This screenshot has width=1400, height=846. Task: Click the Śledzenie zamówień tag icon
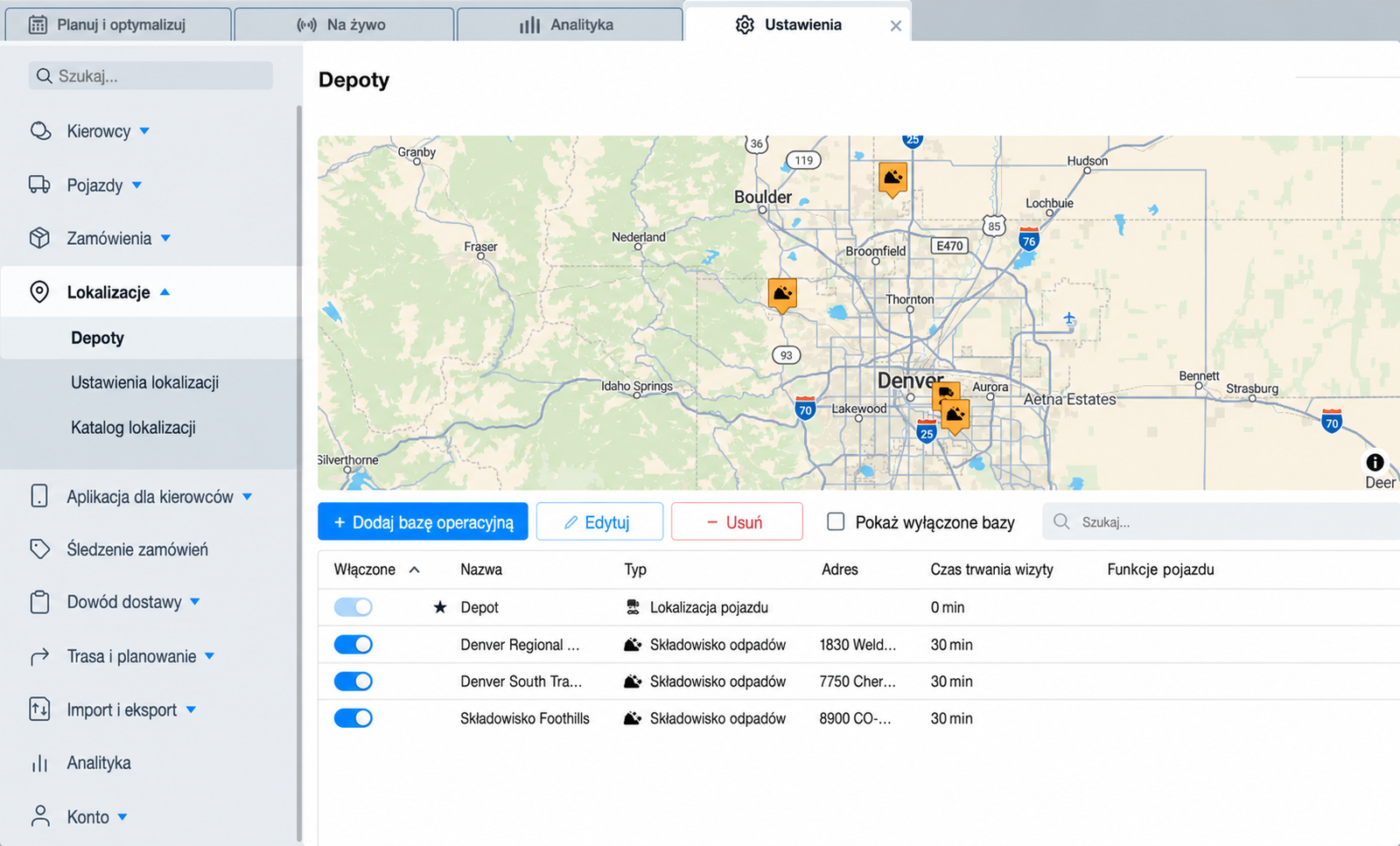[40, 549]
